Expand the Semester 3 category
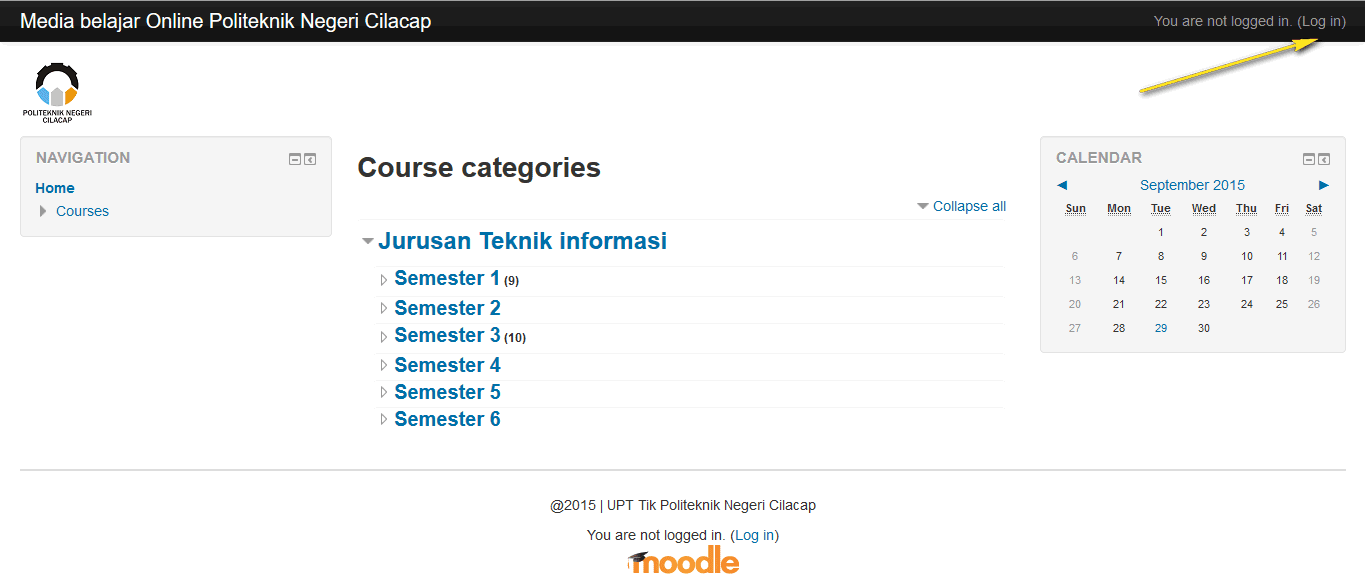The height and width of the screenshot is (578, 1365). click(384, 337)
